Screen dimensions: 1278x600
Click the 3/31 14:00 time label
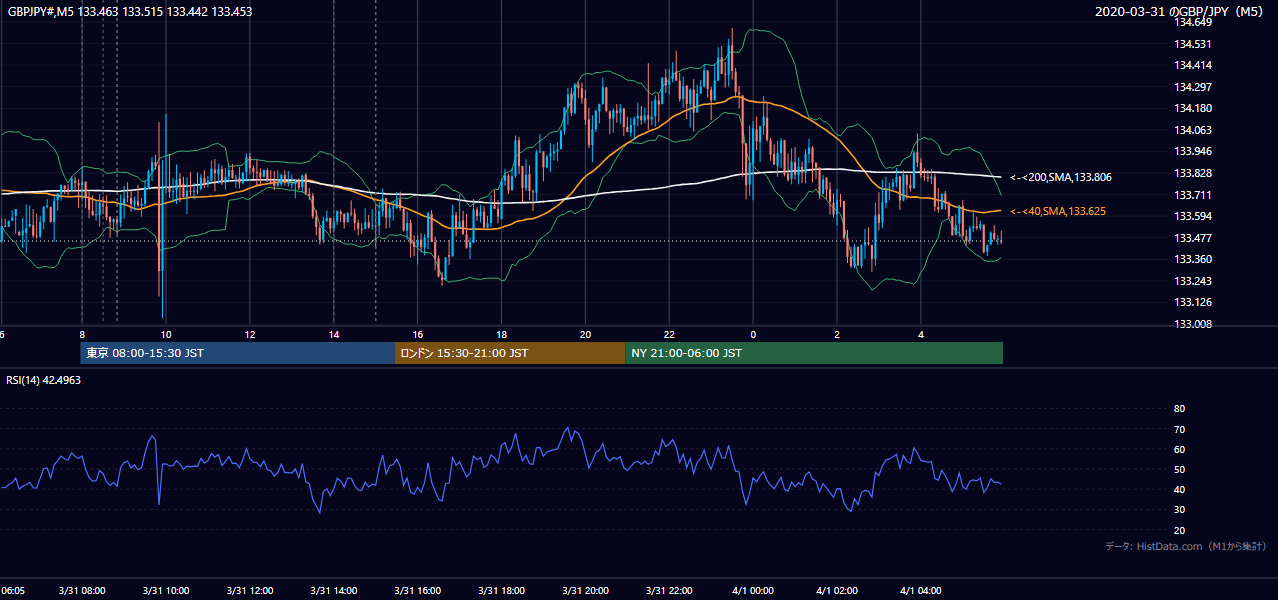[334, 591]
